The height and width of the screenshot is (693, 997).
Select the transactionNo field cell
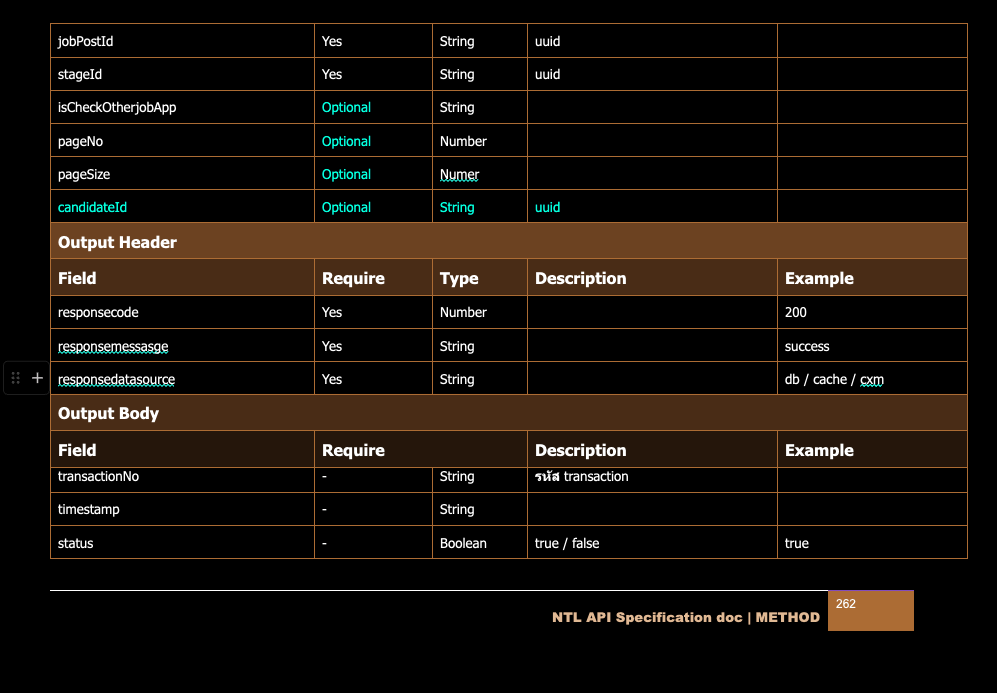pyautogui.click(x=98, y=477)
